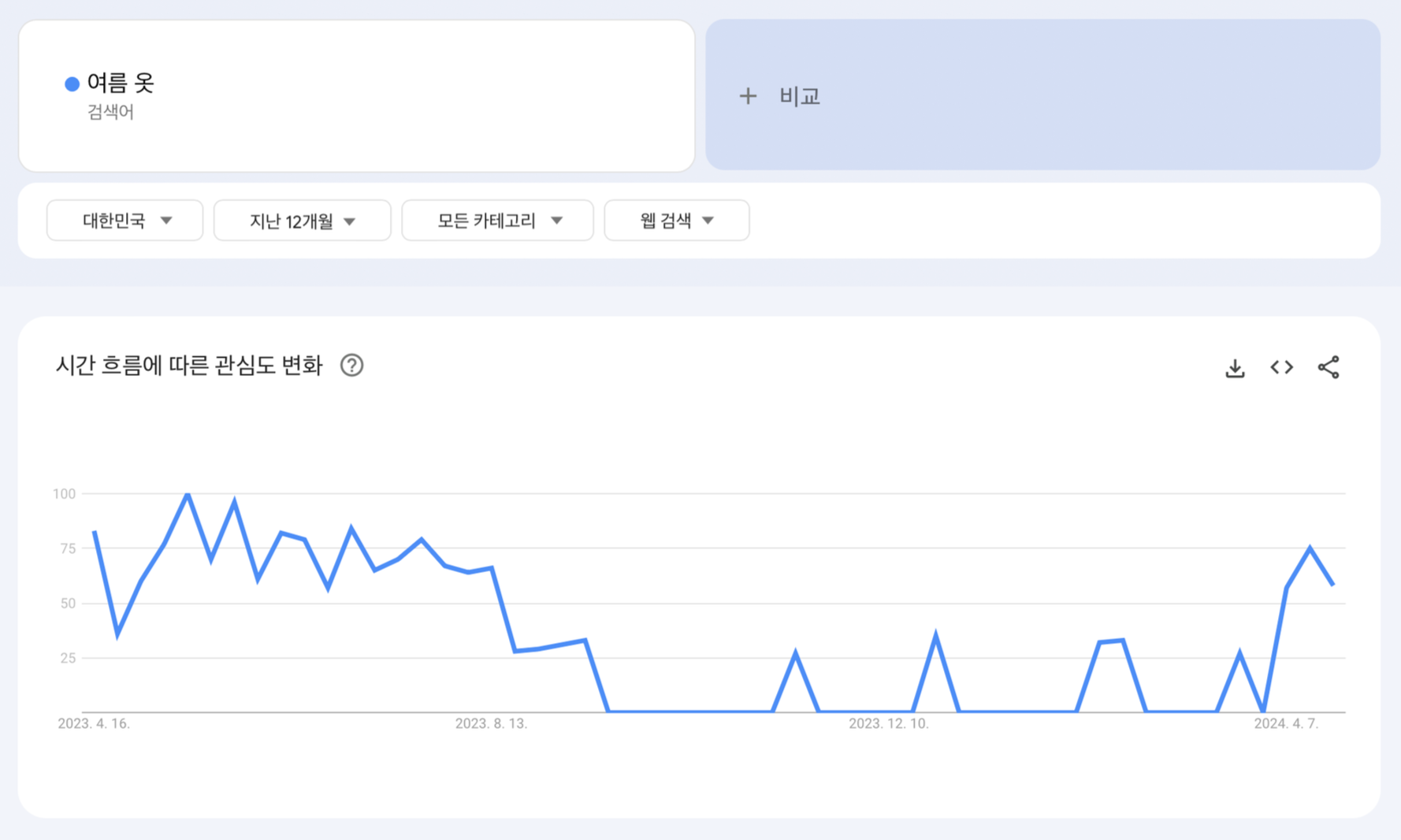Open the 대한민국 region dropdown
Screen dimensions: 1401x840
coord(124,221)
